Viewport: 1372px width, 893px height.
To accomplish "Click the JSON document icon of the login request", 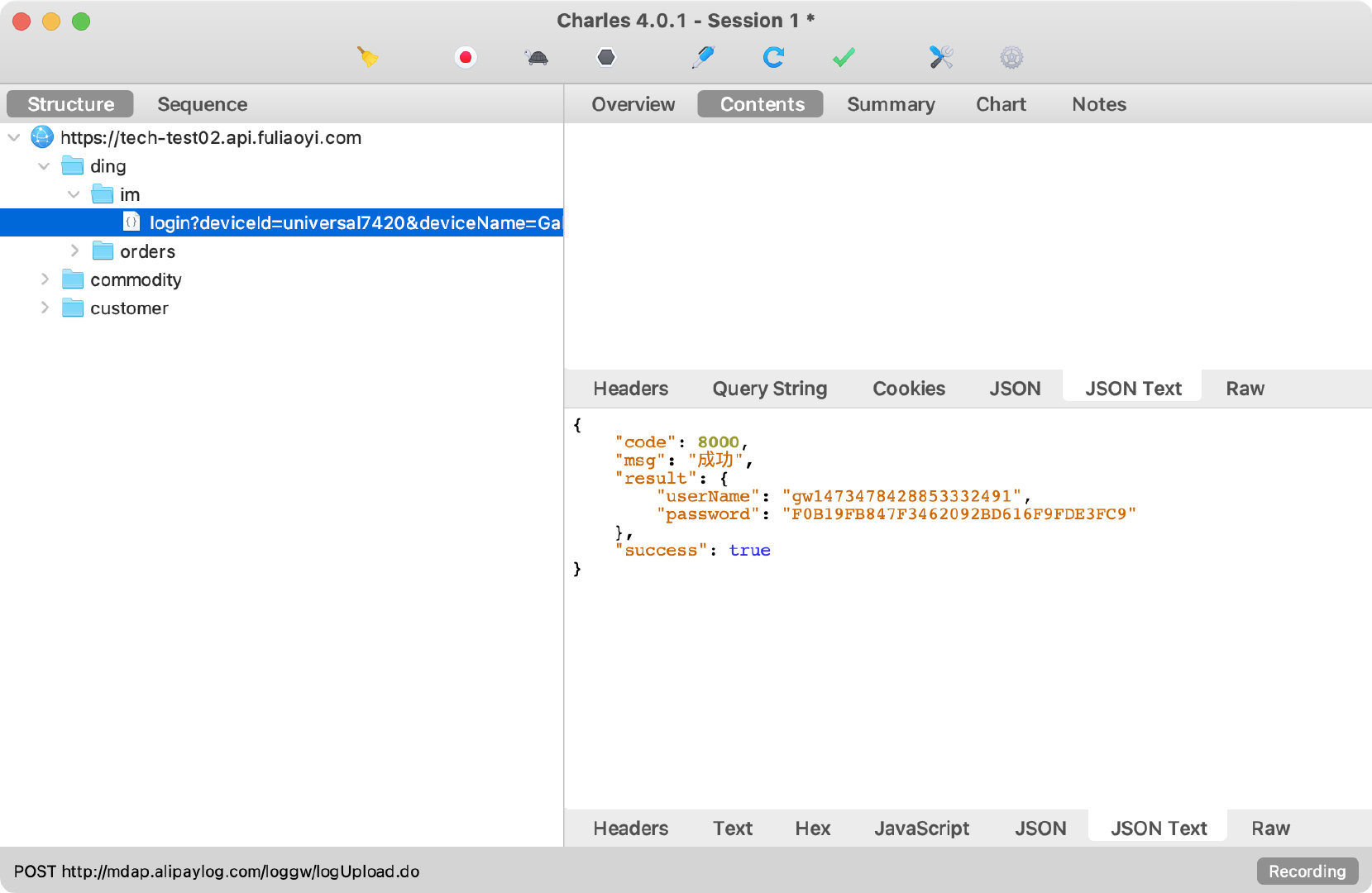I will (x=131, y=222).
